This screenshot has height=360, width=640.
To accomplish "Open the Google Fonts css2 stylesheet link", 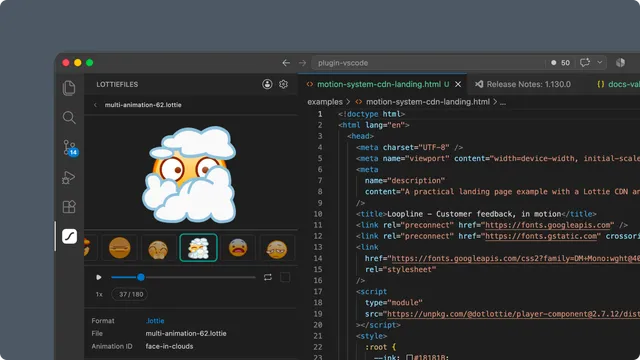I will click(516, 258).
